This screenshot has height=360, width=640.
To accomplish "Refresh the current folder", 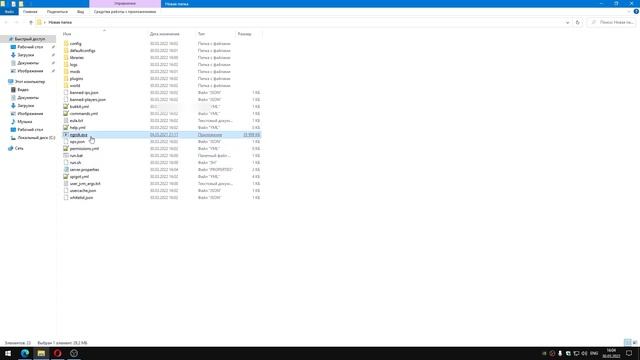I will [x=578, y=22].
